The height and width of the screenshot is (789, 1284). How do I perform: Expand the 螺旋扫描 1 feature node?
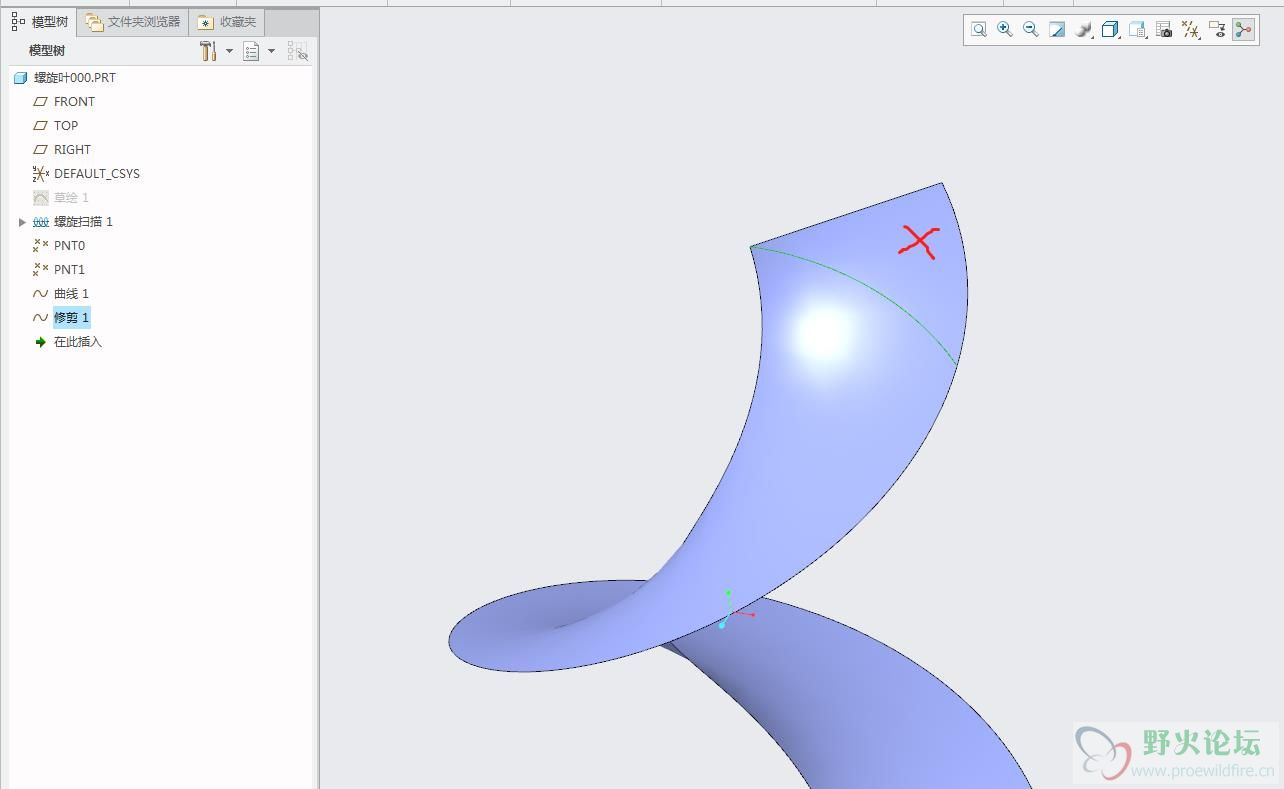click(22, 222)
